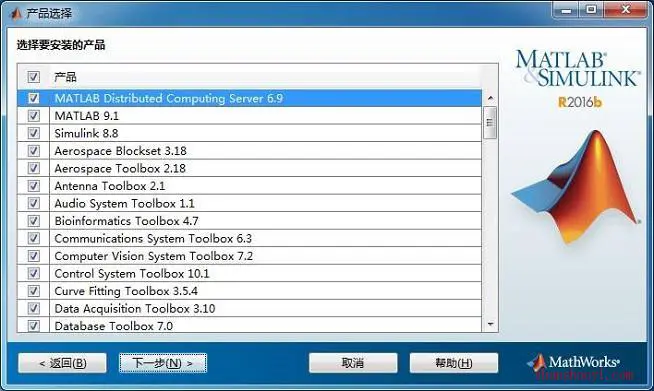This screenshot has width=654, height=391.
Task: Click the MATLAB icon in title bar
Action: 15,13
